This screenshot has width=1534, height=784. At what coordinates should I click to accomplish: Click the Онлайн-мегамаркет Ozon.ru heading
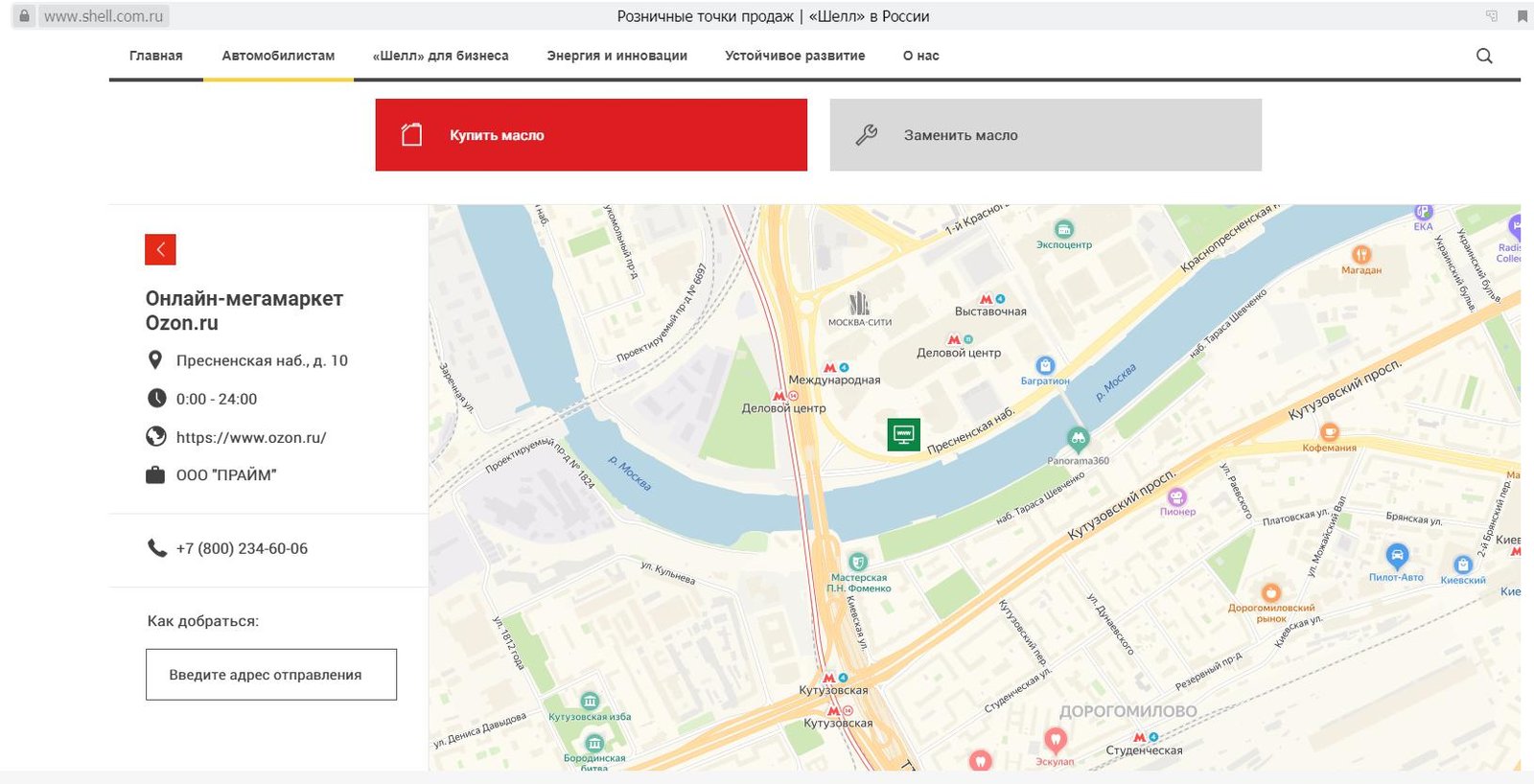pyautogui.click(x=244, y=311)
